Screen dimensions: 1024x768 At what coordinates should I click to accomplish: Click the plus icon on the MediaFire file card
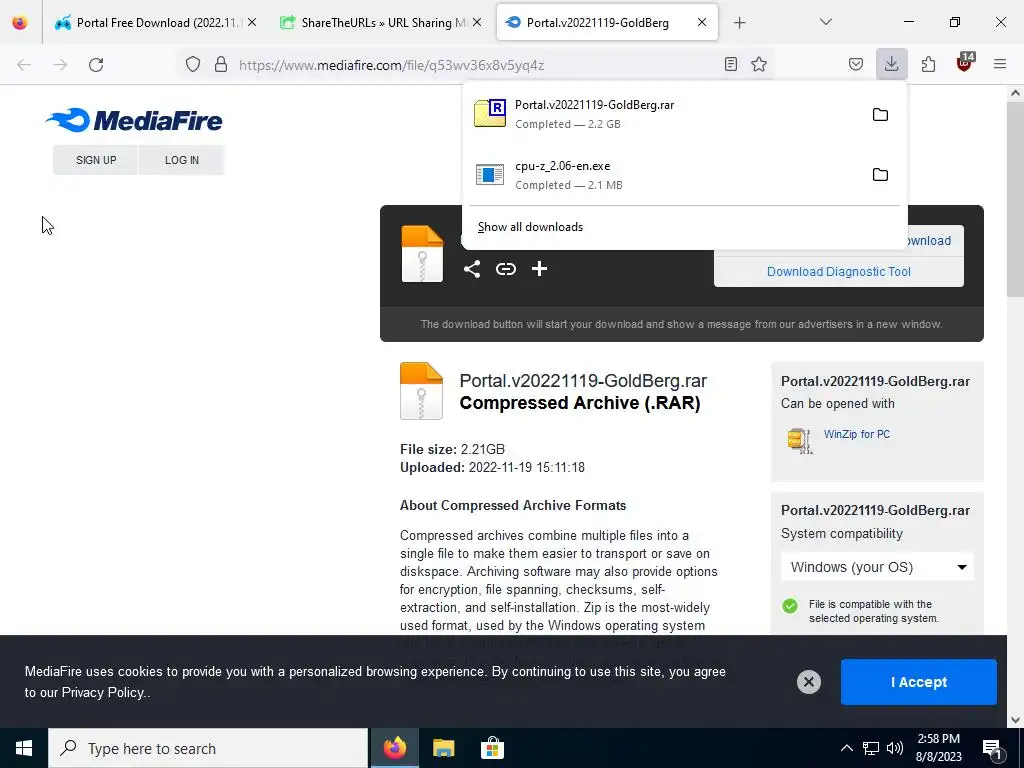(x=539, y=269)
